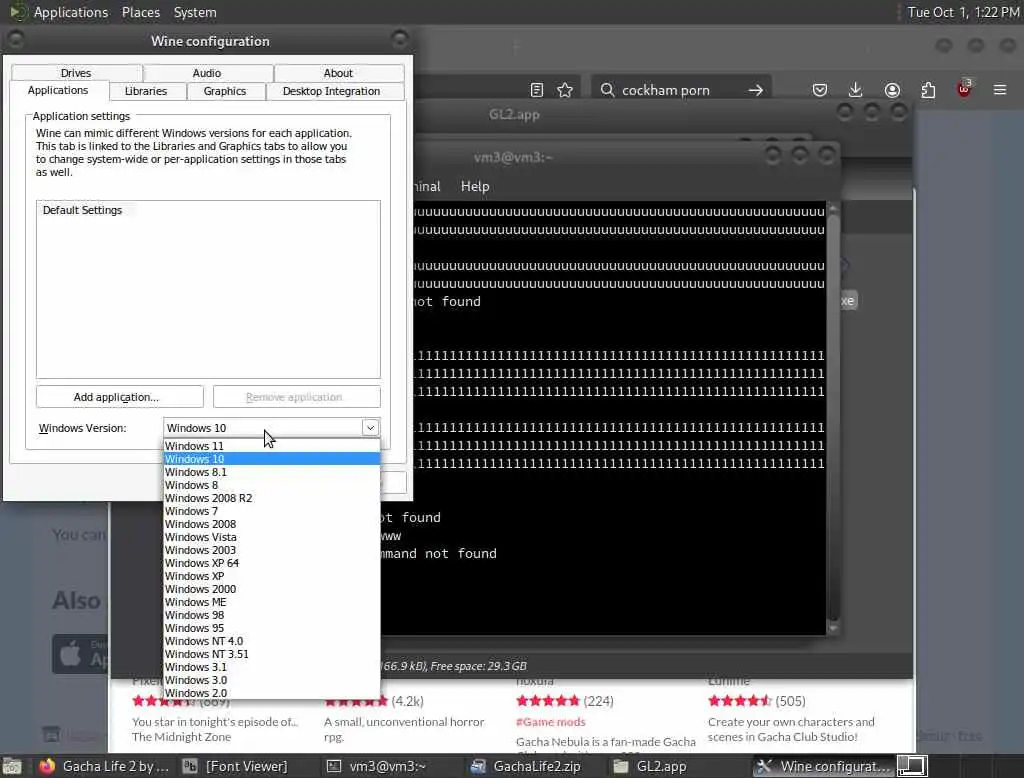Pick Windows ME from the list
1024x778 pixels.
tap(271, 602)
